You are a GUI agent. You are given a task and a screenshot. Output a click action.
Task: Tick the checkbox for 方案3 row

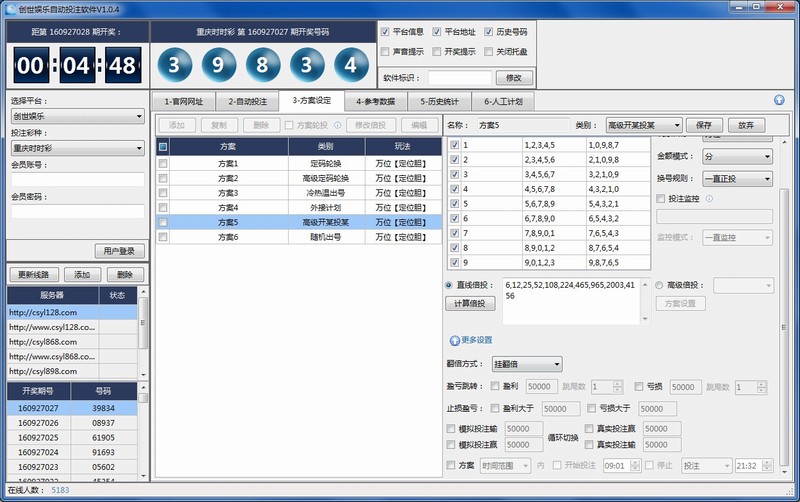click(163, 193)
